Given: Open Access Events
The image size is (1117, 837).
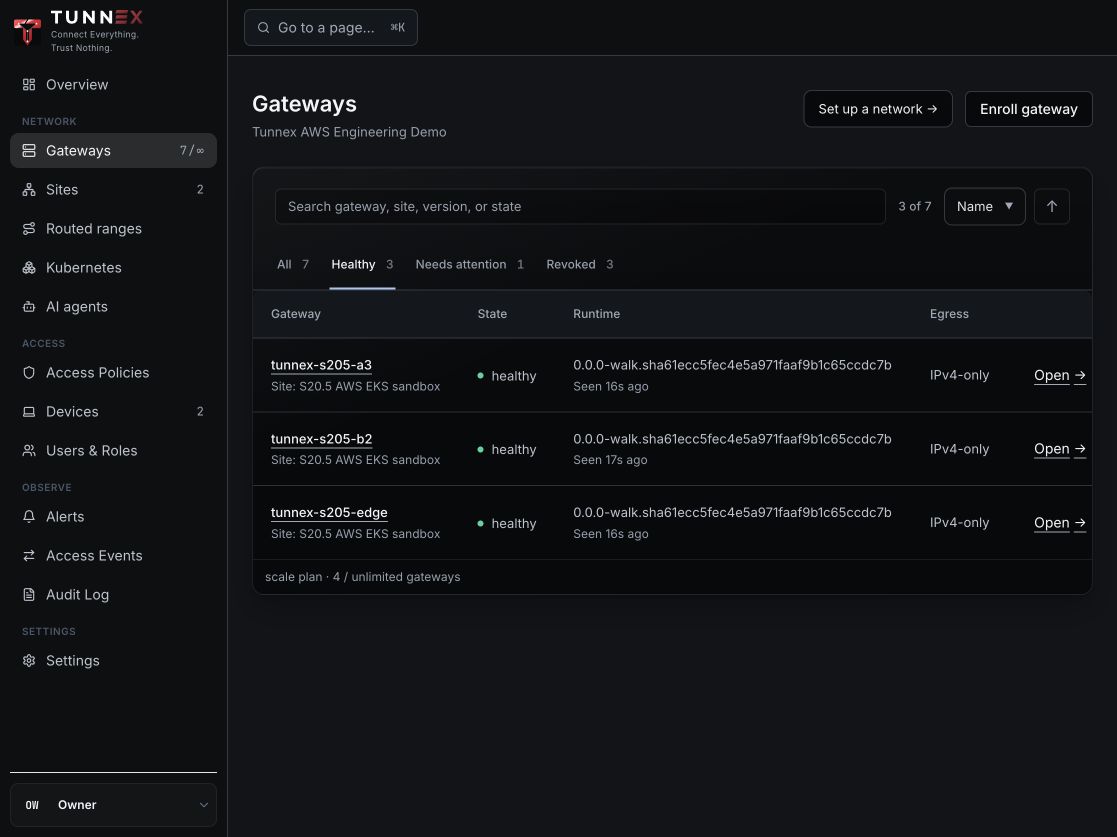Looking at the screenshot, I should click(113, 556).
